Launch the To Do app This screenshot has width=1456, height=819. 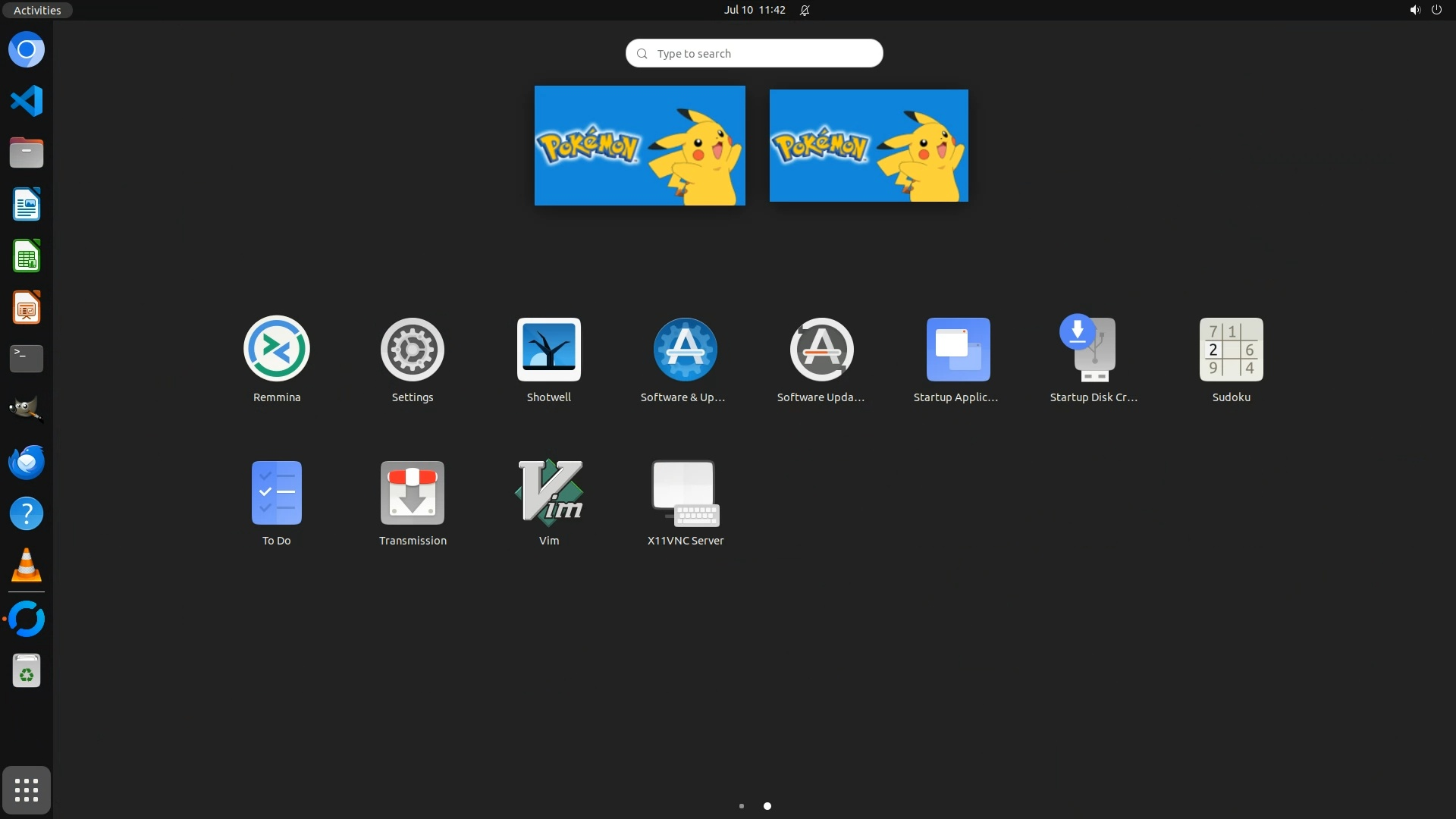coord(276,493)
